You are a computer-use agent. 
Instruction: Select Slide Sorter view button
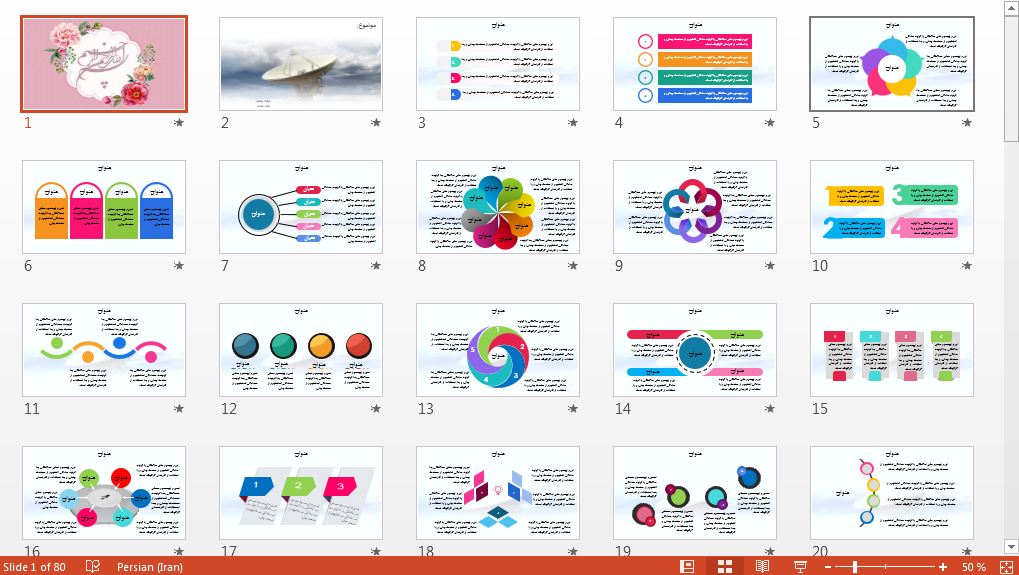tap(725, 567)
